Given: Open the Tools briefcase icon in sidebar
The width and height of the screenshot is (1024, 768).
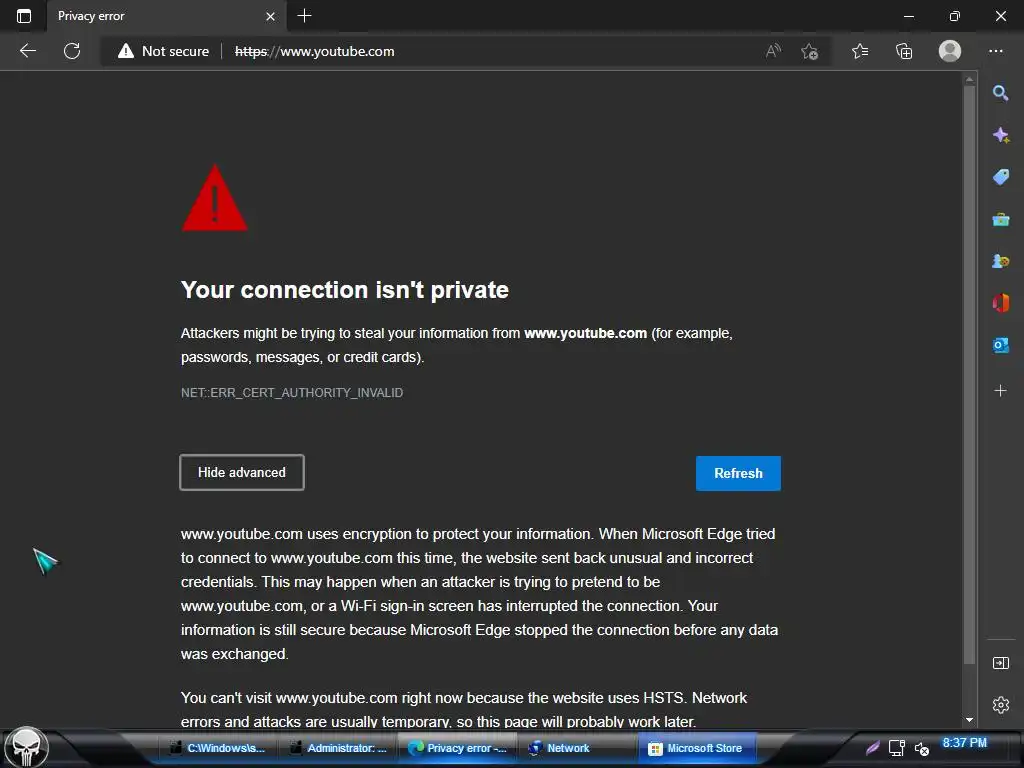Looking at the screenshot, I should (x=1000, y=219).
